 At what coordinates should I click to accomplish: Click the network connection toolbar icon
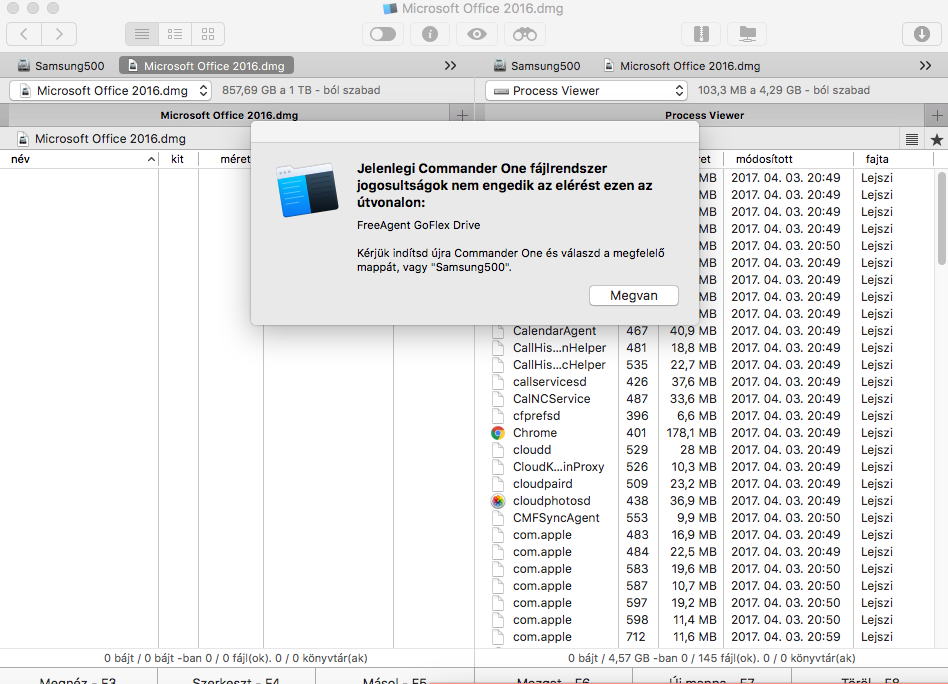click(747, 34)
